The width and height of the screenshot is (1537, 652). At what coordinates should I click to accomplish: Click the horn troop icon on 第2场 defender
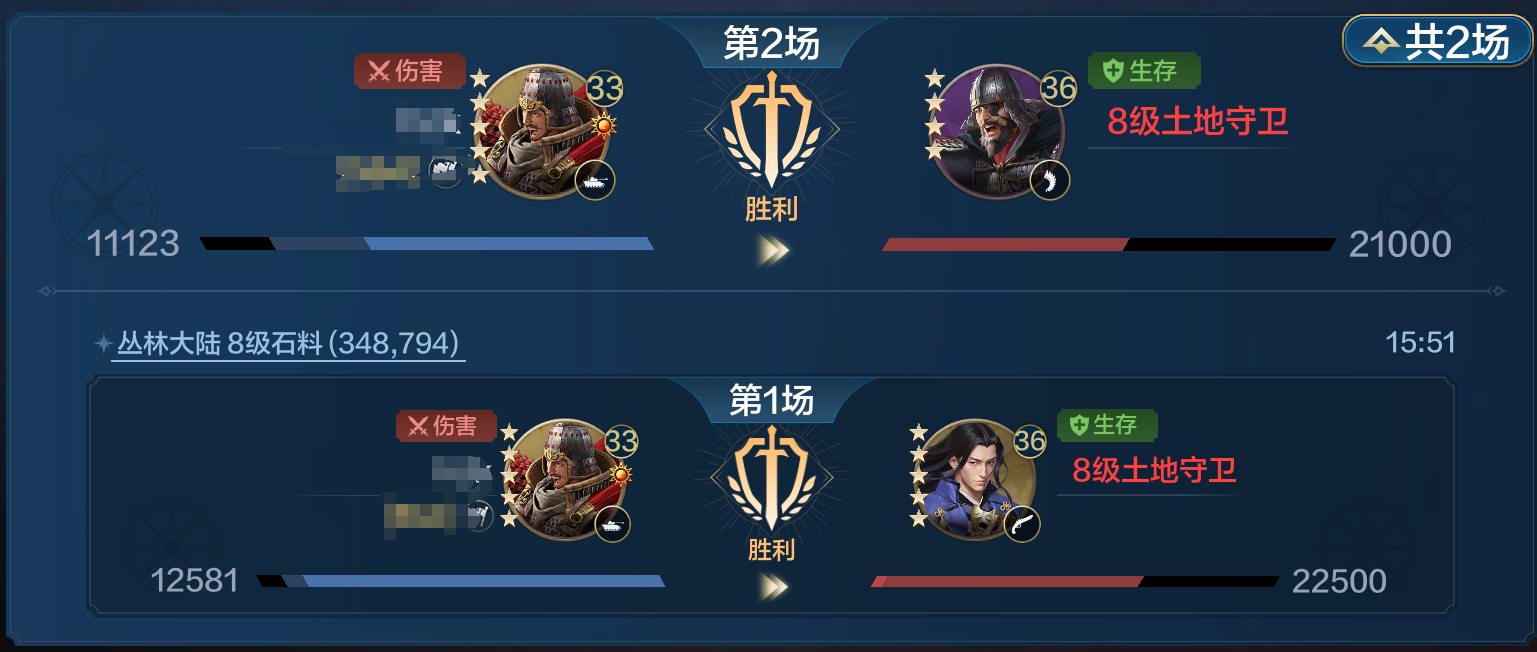tap(1050, 181)
